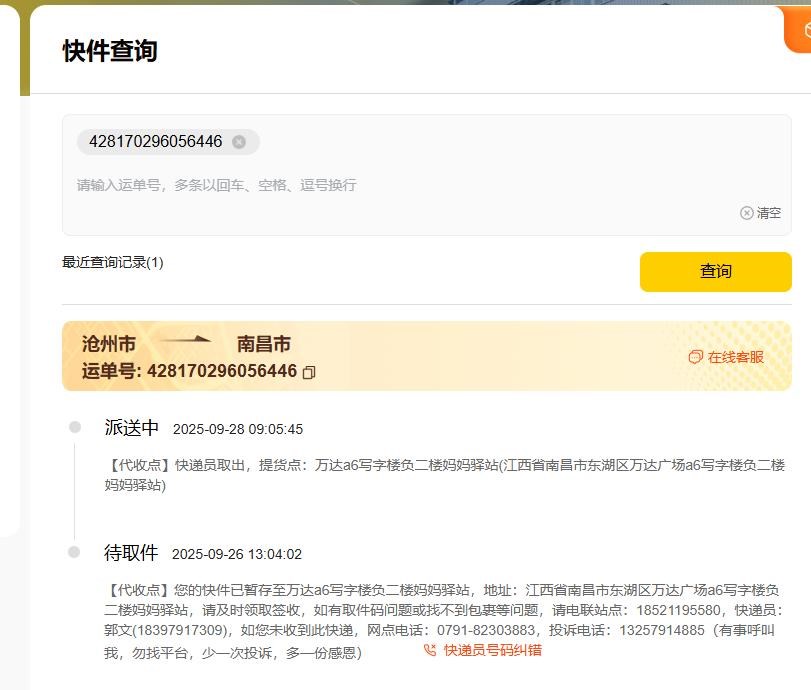Click the origin city 沧州市

[x=109, y=344]
